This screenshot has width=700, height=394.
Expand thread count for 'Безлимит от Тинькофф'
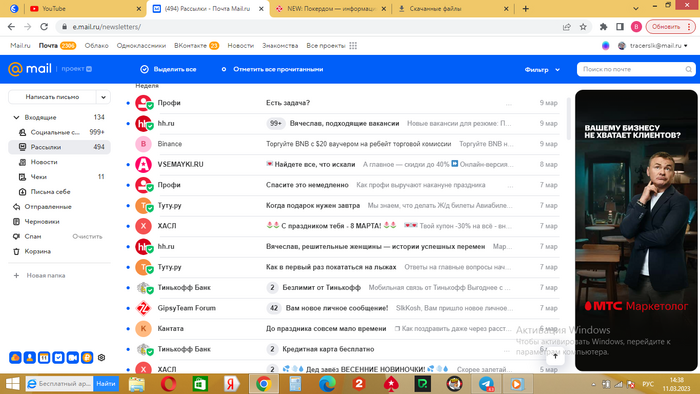coord(272,287)
